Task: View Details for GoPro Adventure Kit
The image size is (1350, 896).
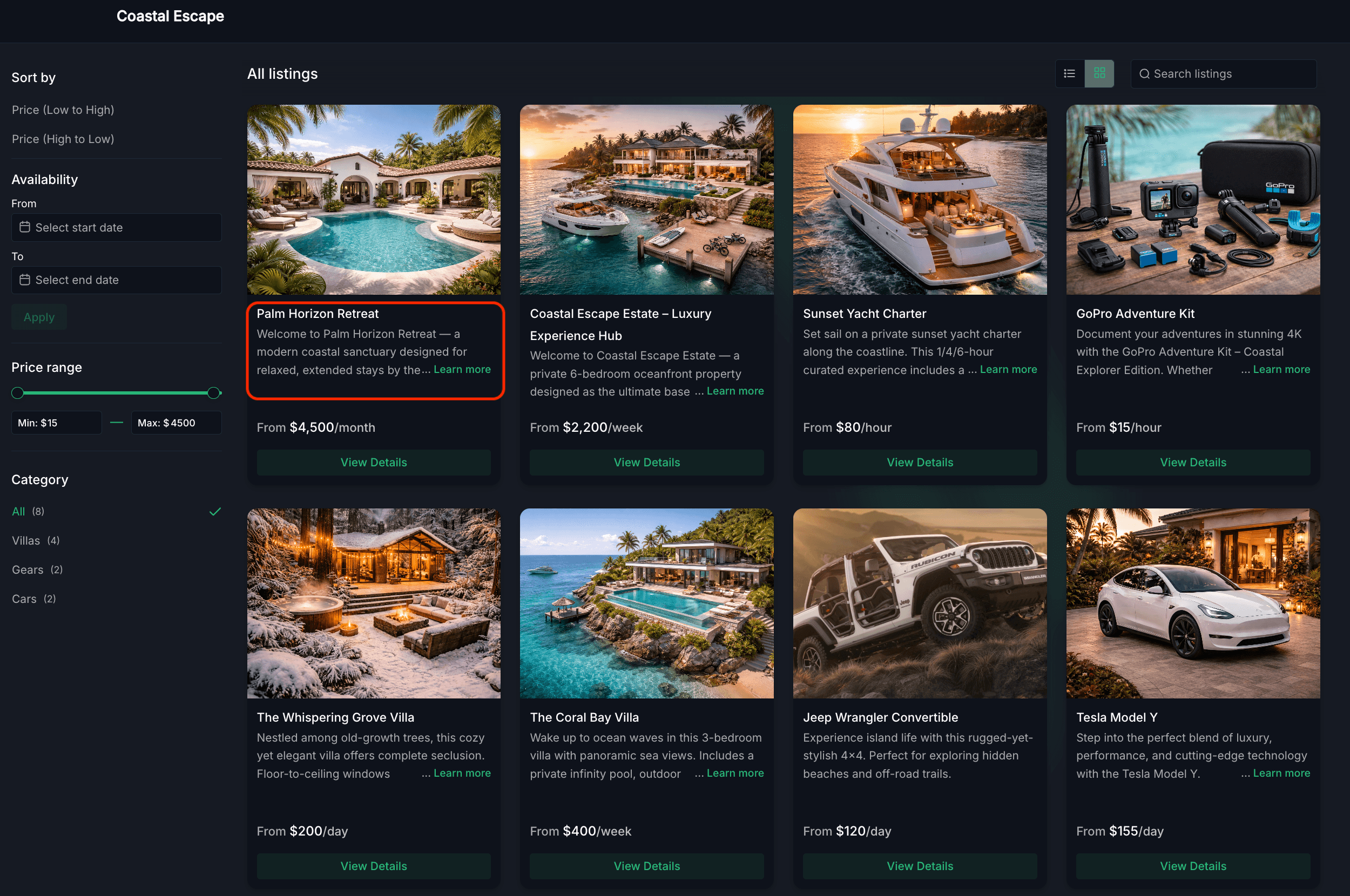Action: tap(1193, 462)
